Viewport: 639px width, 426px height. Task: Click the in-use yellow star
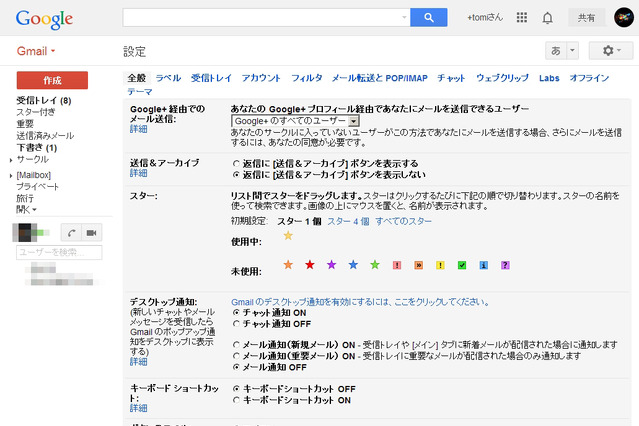tap(288, 236)
